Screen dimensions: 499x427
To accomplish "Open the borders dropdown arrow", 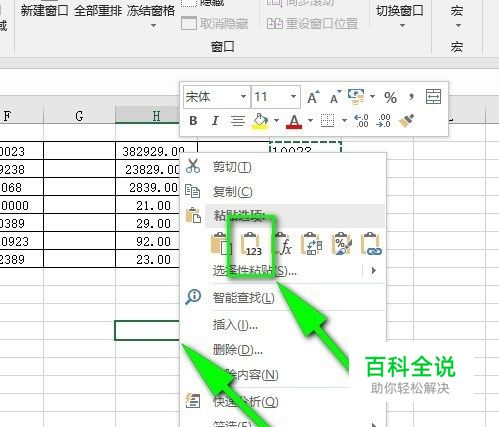I will (344, 121).
